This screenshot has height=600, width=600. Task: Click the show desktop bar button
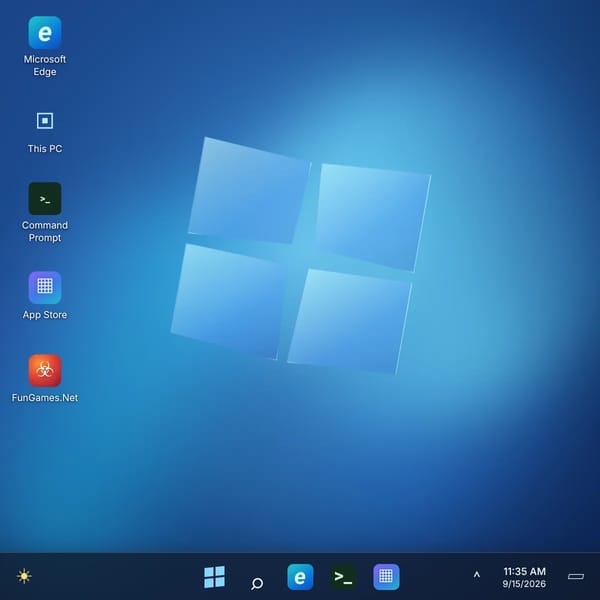(576, 577)
